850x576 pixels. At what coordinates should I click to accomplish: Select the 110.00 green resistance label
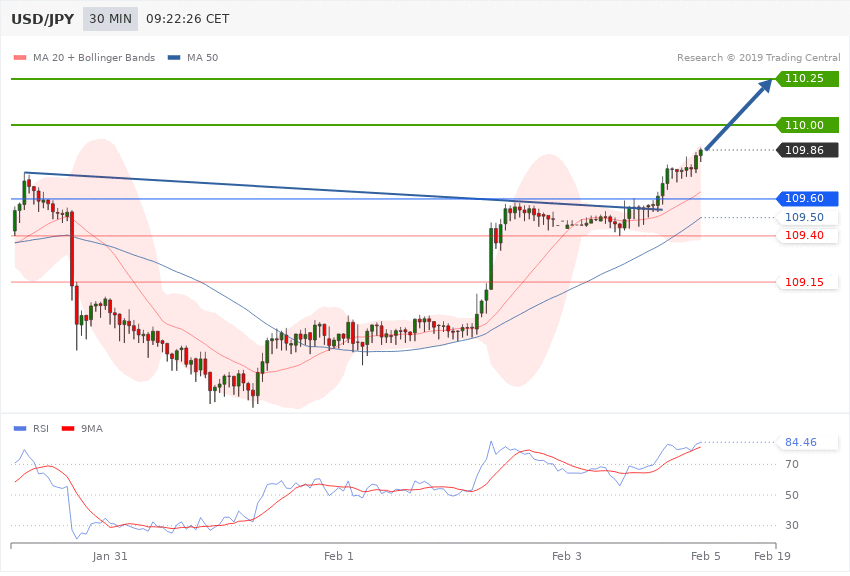click(x=807, y=125)
